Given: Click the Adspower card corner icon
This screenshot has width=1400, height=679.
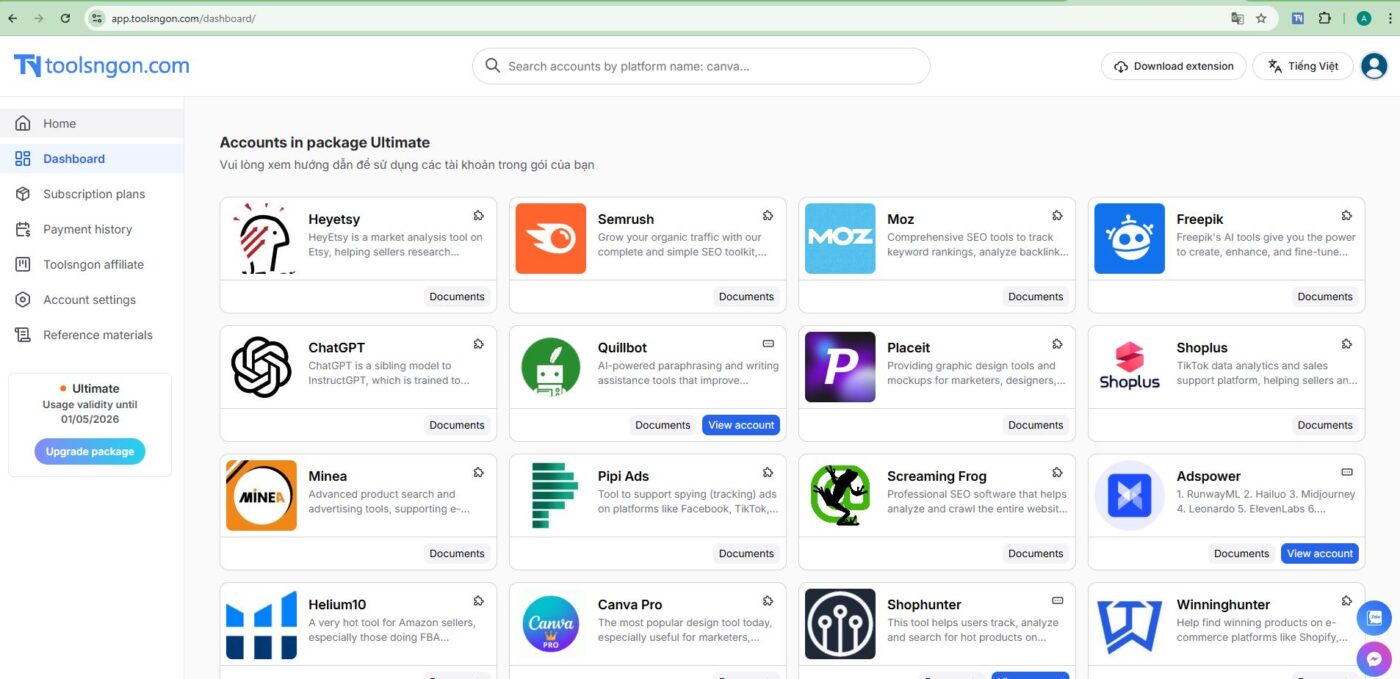Looking at the screenshot, I should (x=1347, y=472).
